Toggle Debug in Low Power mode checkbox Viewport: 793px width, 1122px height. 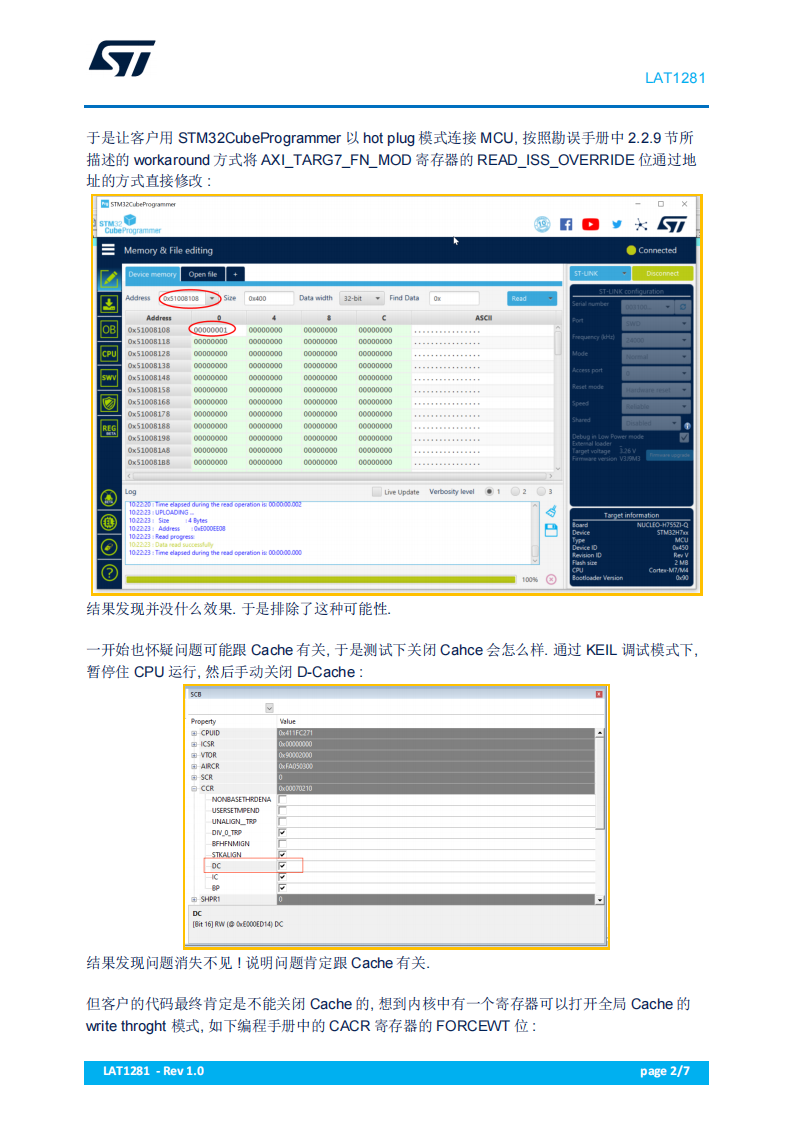684,437
